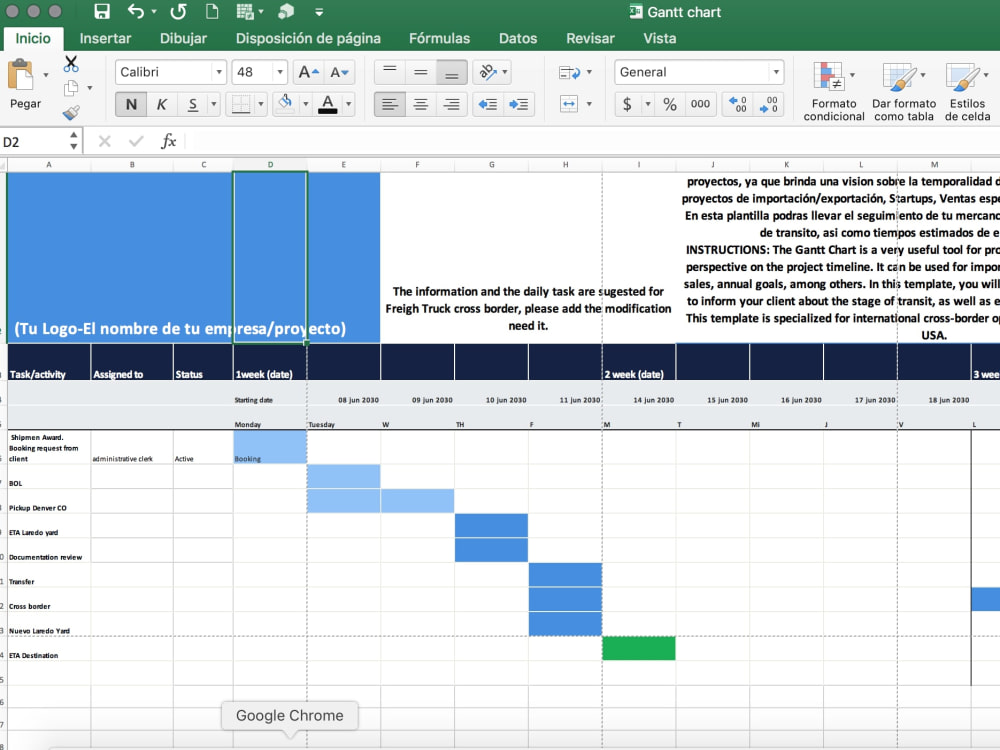Screen dimensions: 1000x750
Task: Open the Disposición de página tab
Action: pos(308,38)
